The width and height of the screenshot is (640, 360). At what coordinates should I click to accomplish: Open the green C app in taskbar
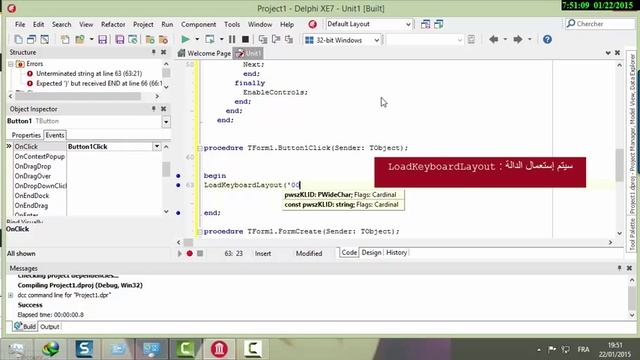(185, 349)
